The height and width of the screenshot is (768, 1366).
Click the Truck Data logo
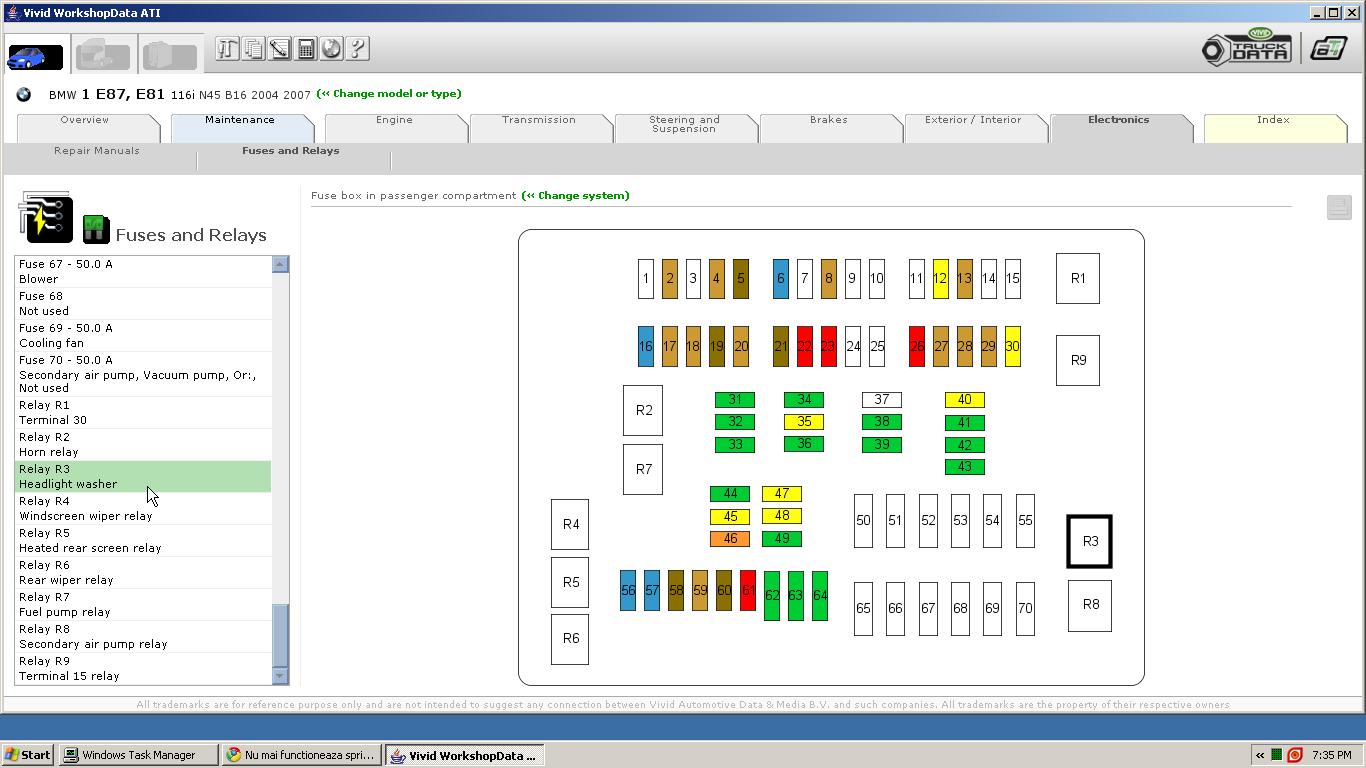click(x=1247, y=48)
